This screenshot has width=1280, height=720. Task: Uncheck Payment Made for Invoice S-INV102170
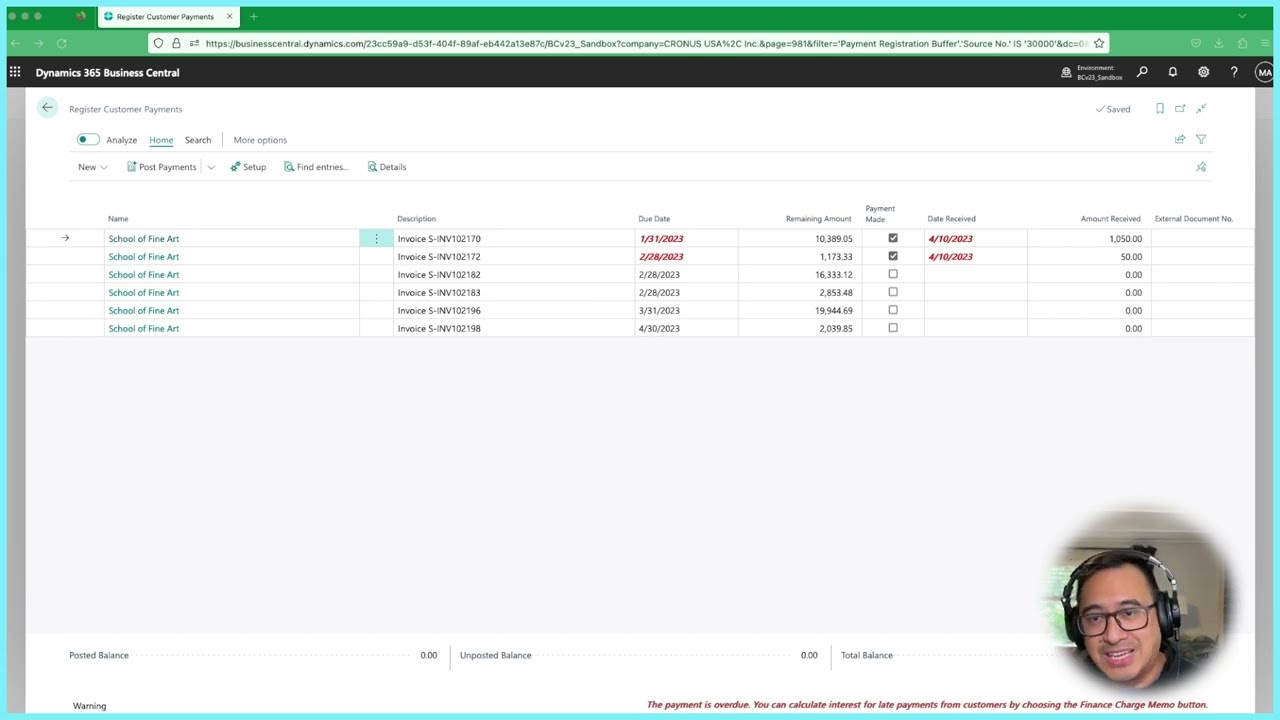point(893,238)
